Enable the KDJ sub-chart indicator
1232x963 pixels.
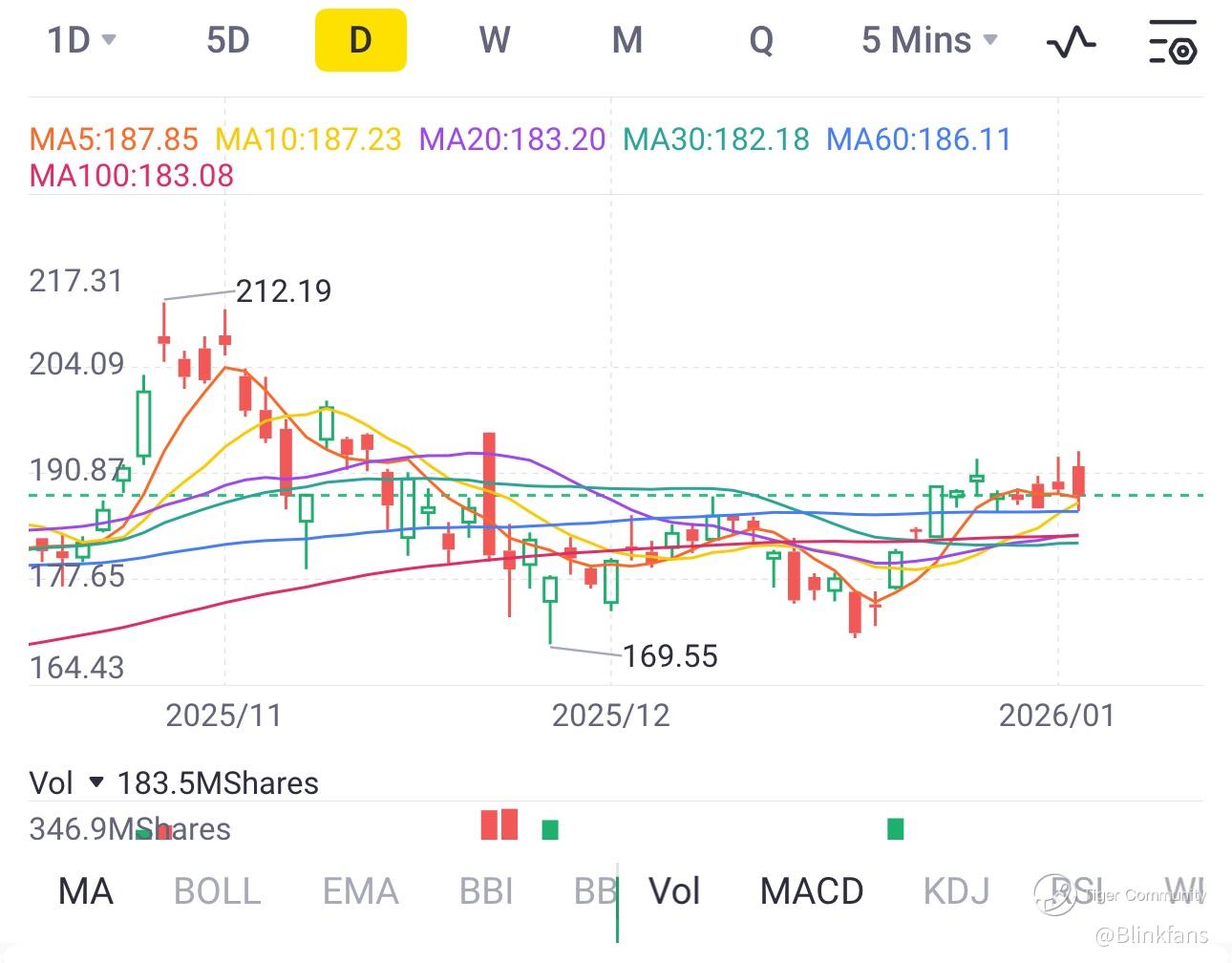[x=956, y=891]
